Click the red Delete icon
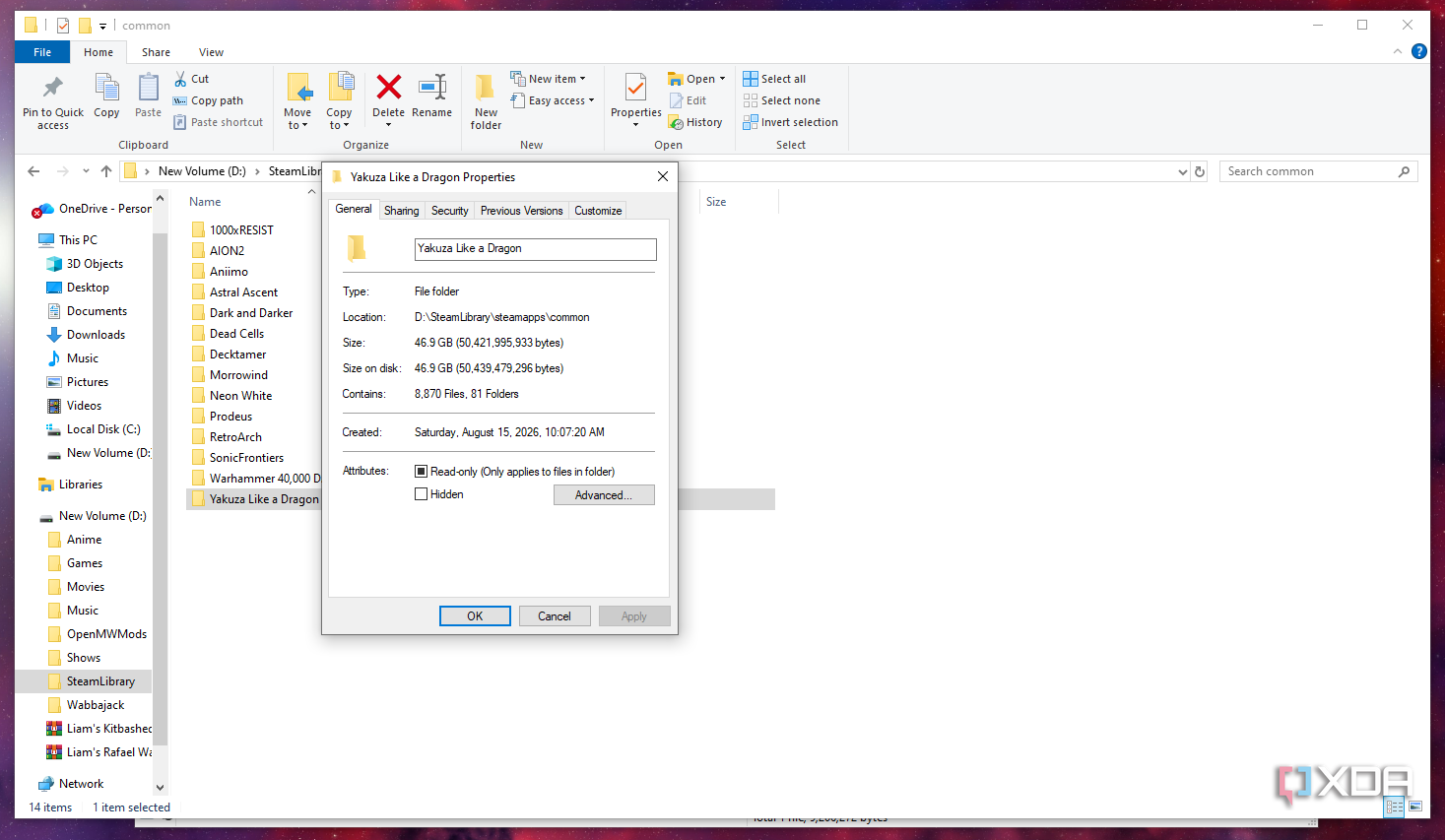Screen dimensions: 1445x840 pos(389,88)
